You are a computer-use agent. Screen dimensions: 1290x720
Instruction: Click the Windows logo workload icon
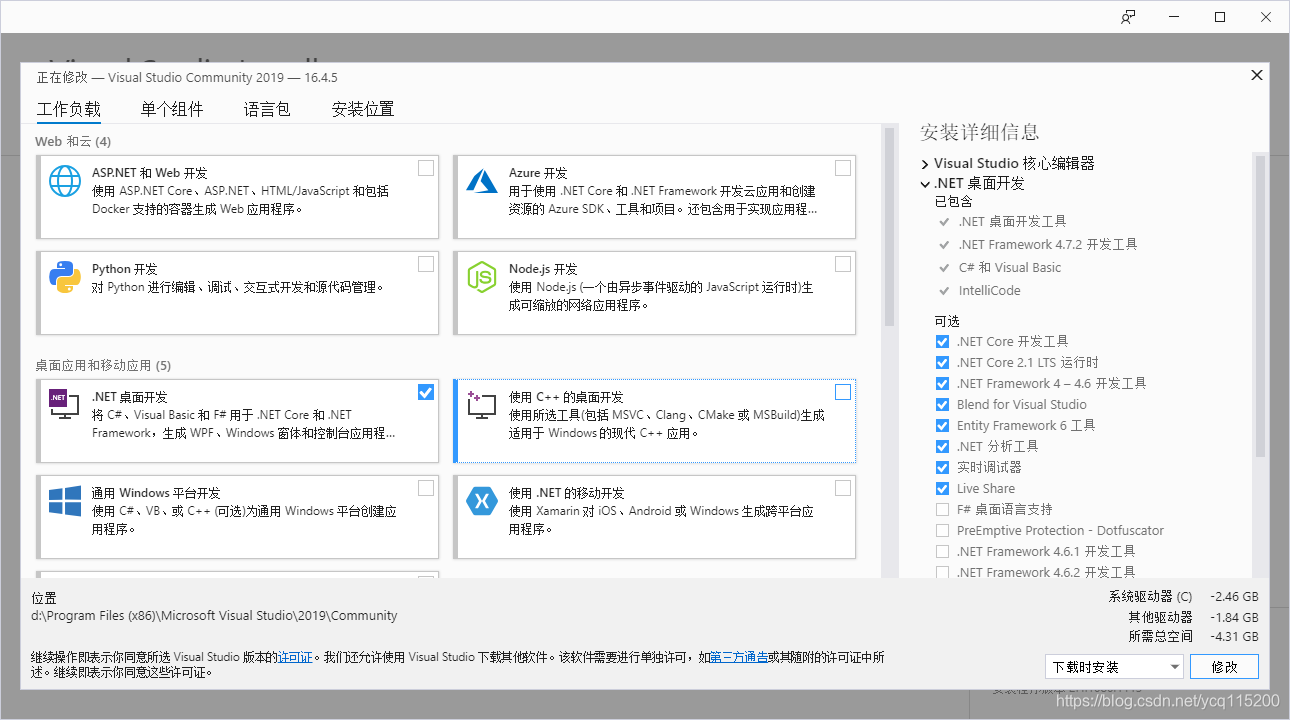pyautogui.click(x=65, y=501)
